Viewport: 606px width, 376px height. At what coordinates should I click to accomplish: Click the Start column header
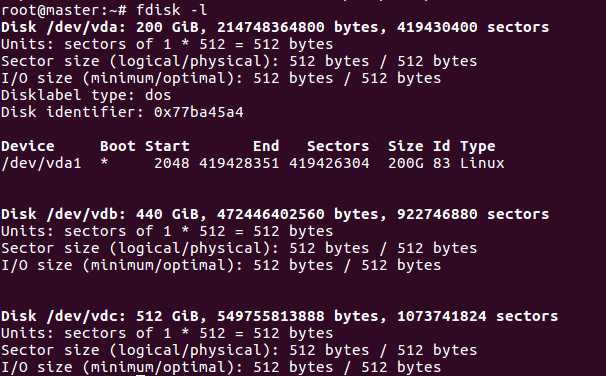(x=167, y=146)
